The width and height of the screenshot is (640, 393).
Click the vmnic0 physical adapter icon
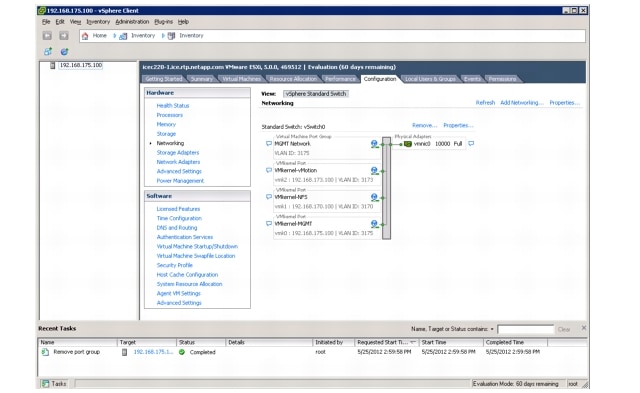pyautogui.click(x=407, y=144)
